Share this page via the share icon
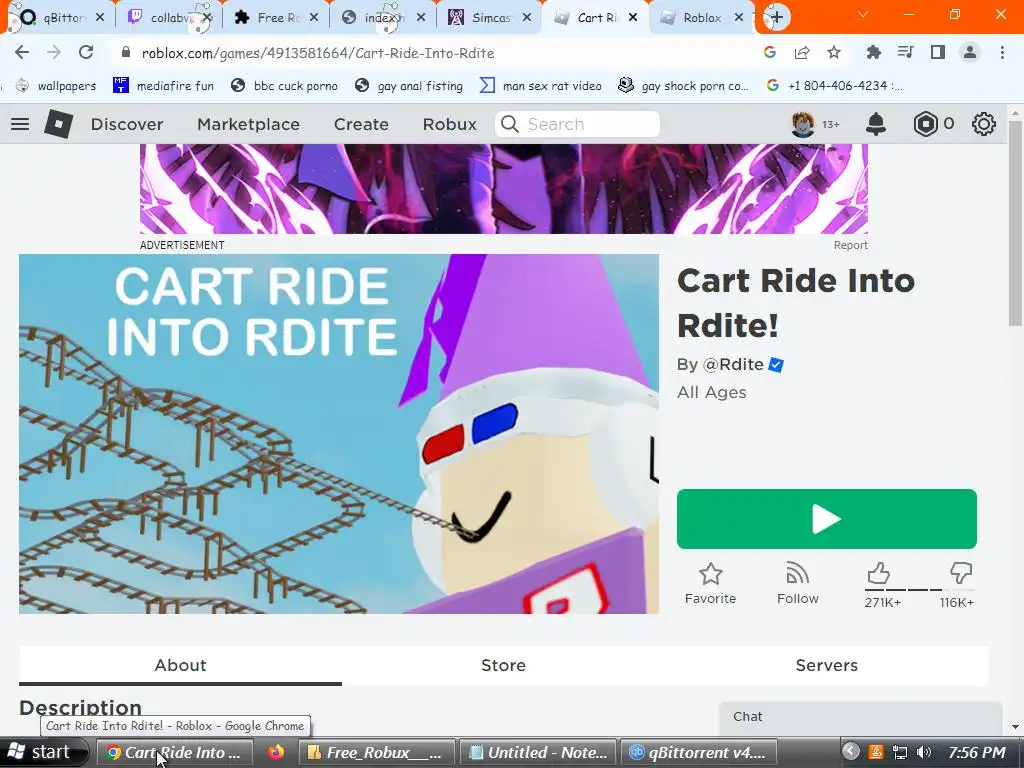This screenshot has height=768, width=1024. click(x=802, y=53)
